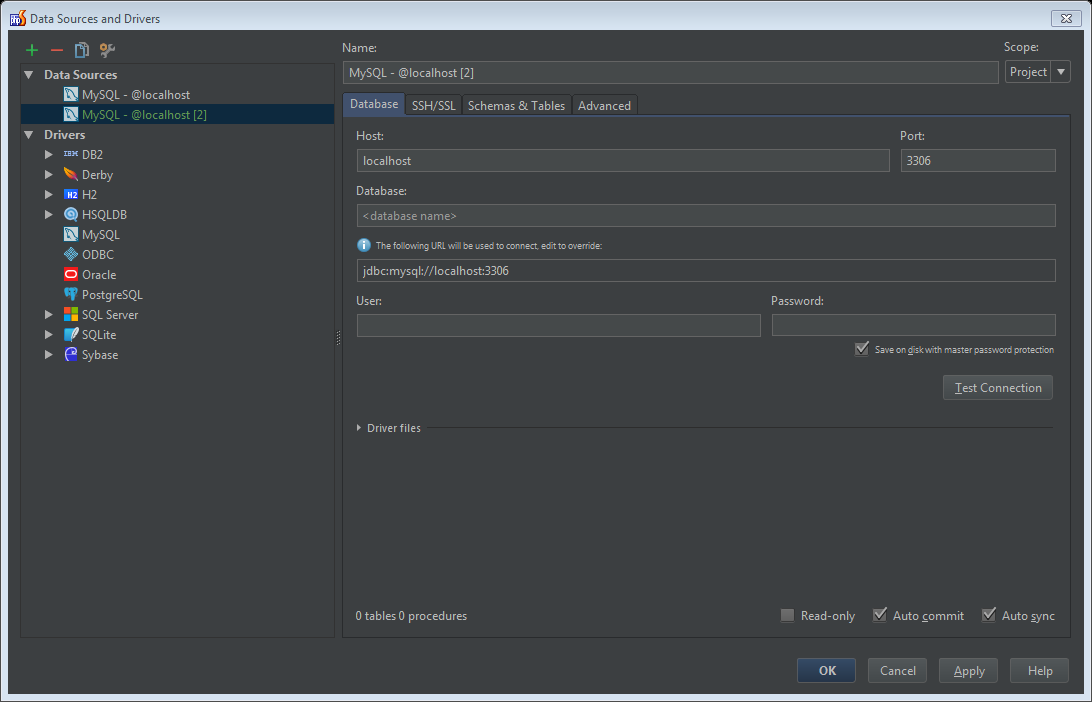Click the info icon beside URL hint
The width and height of the screenshot is (1092, 702).
point(364,245)
